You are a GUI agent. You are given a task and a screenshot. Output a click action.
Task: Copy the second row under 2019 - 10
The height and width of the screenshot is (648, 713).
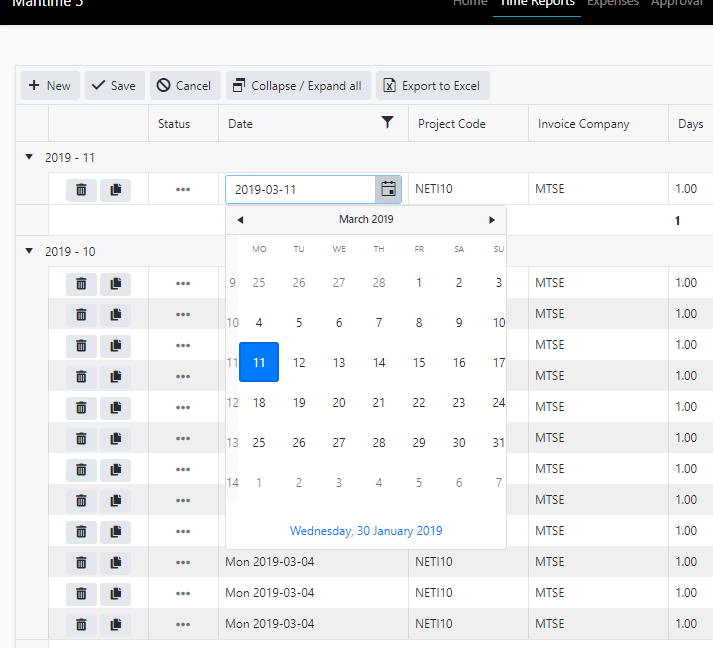pyautogui.click(x=115, y=315)
